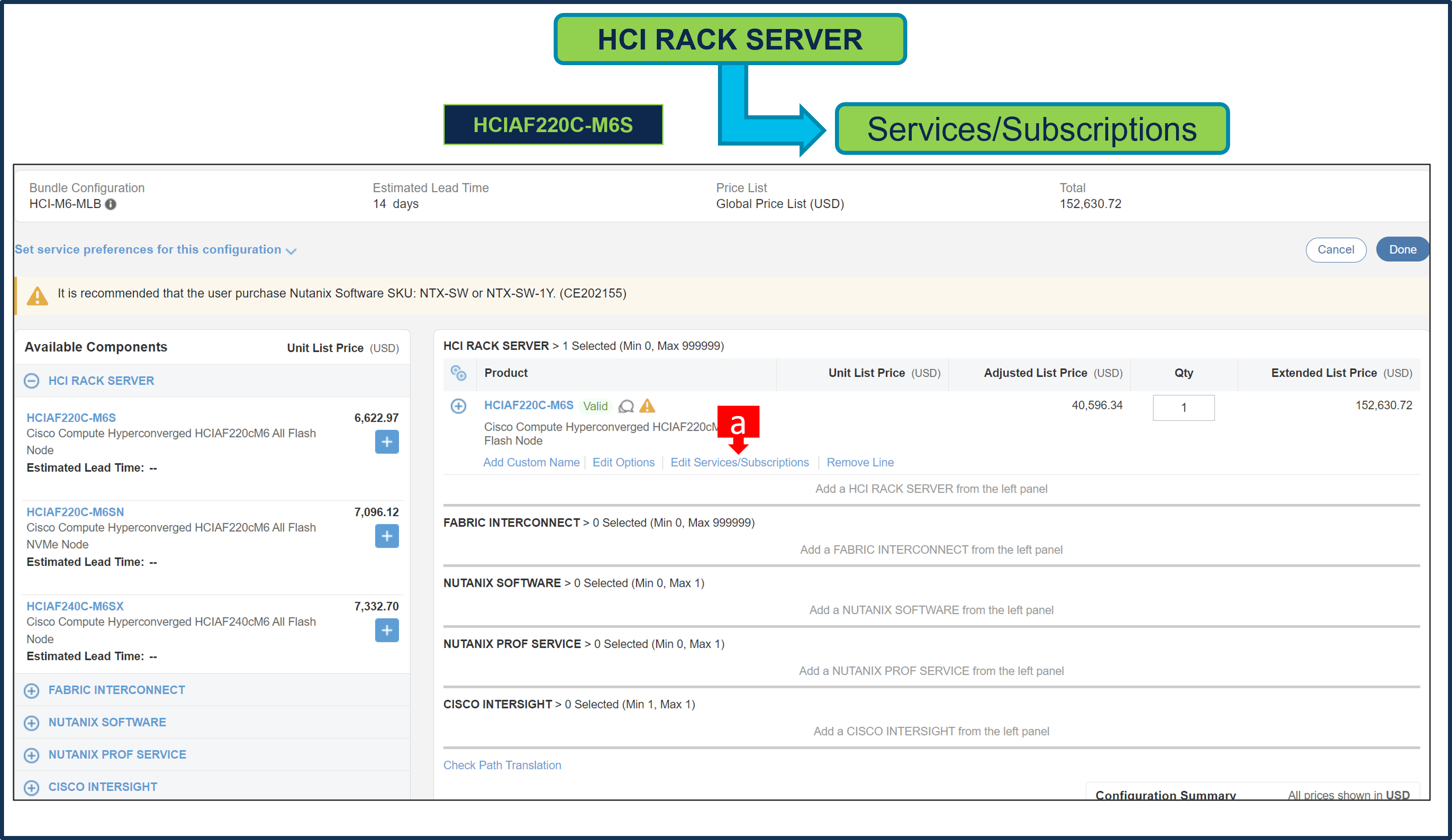
Task: Open HCIAF240C-M6SX product link
Action: 75,606
